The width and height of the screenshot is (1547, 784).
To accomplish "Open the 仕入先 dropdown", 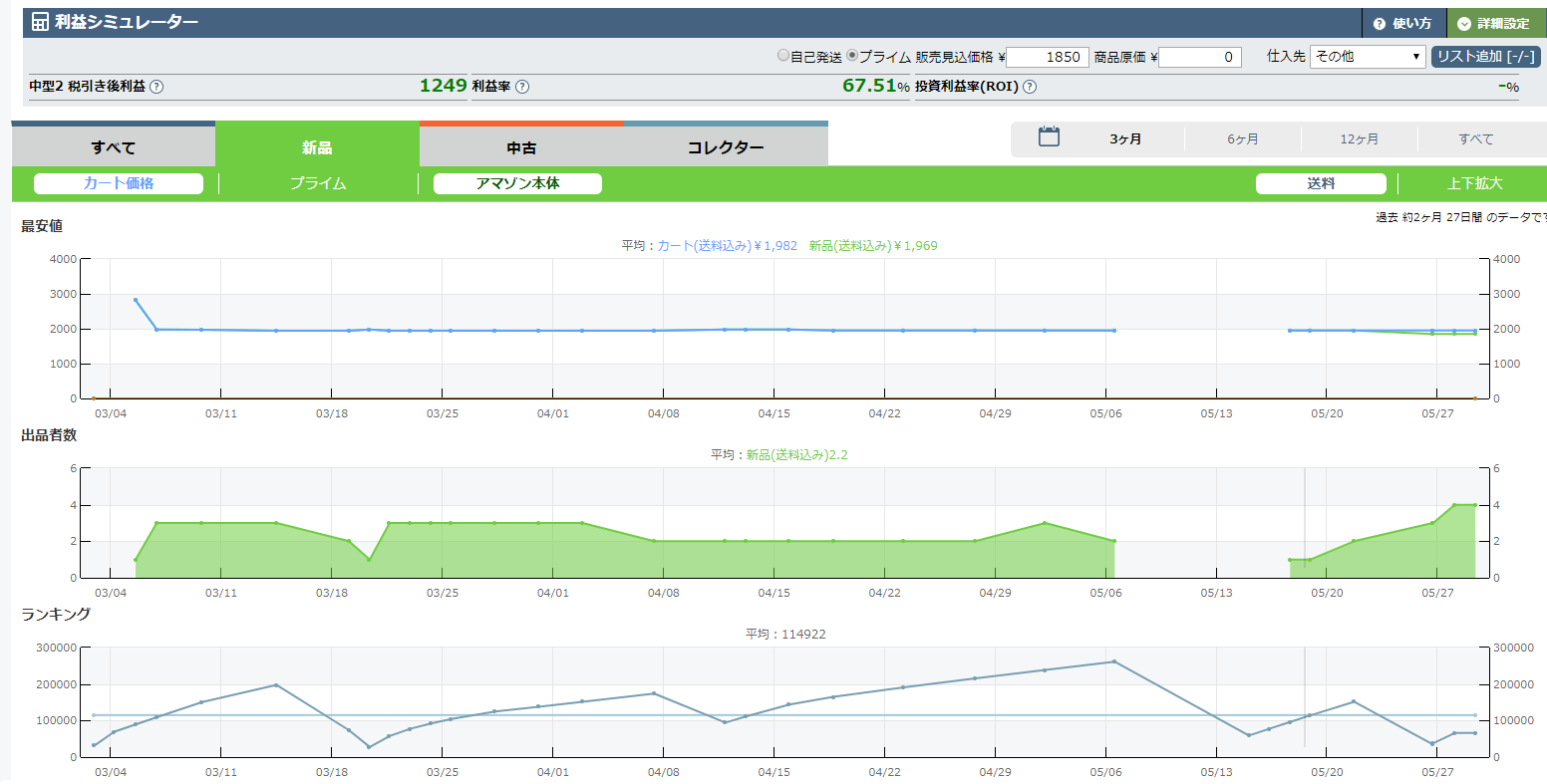I will [x=1368, y=57].
